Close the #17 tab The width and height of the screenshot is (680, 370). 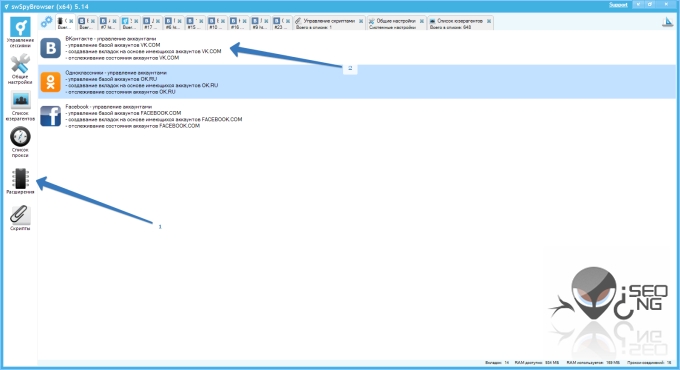tap(158, 21)
